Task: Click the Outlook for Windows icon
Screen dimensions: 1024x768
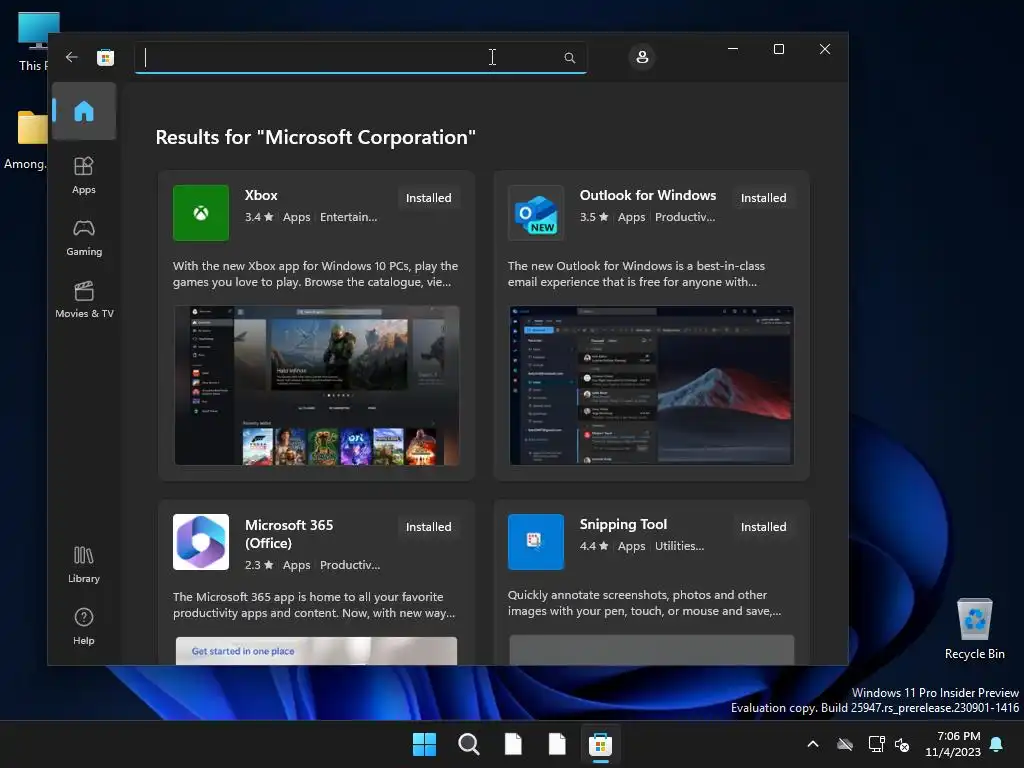Action: pos(536,213)
